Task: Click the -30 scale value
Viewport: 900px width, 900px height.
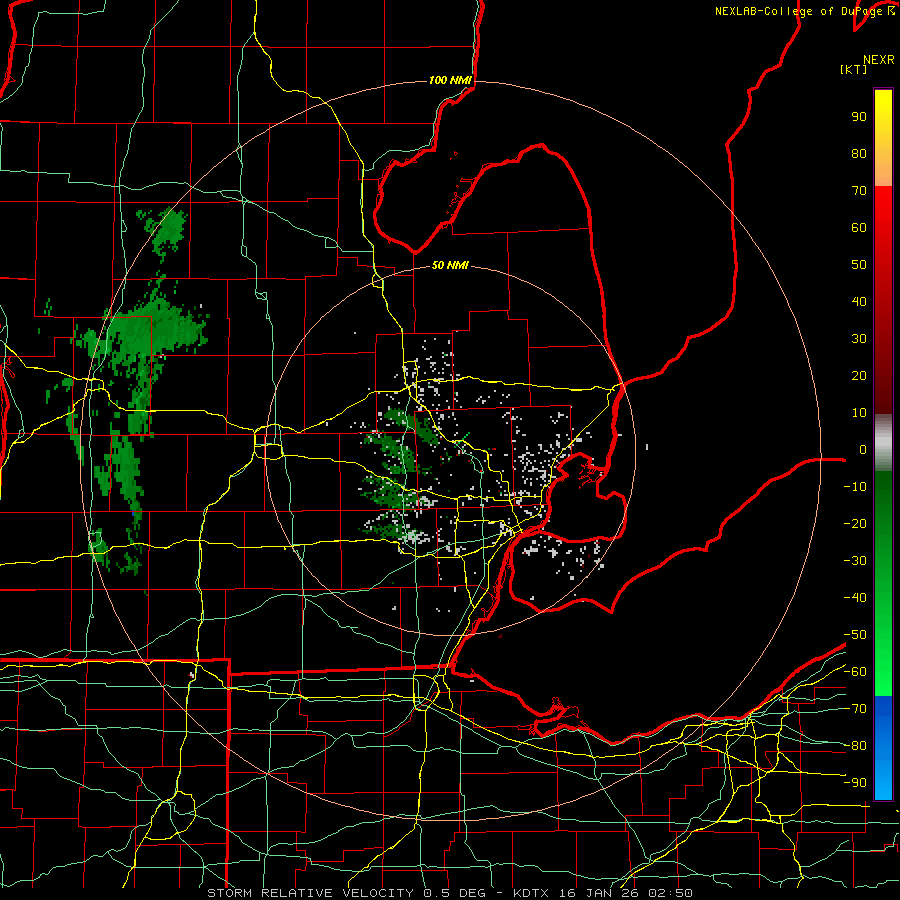Action: tap(855, 561)
